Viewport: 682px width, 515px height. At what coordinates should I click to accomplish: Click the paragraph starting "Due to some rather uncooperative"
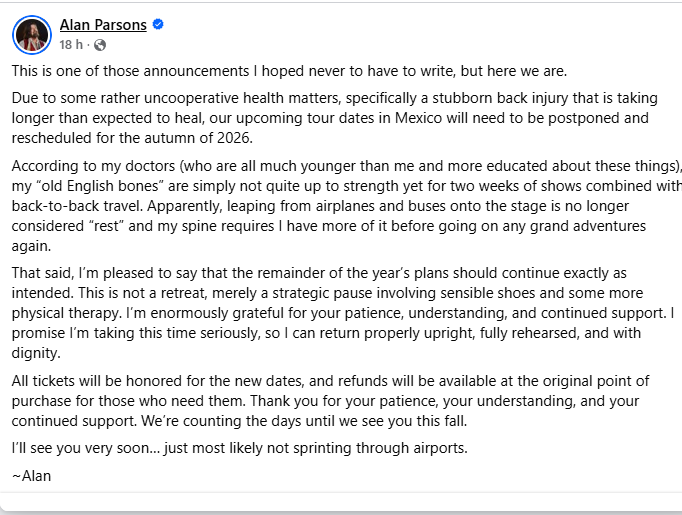[330, 118]
